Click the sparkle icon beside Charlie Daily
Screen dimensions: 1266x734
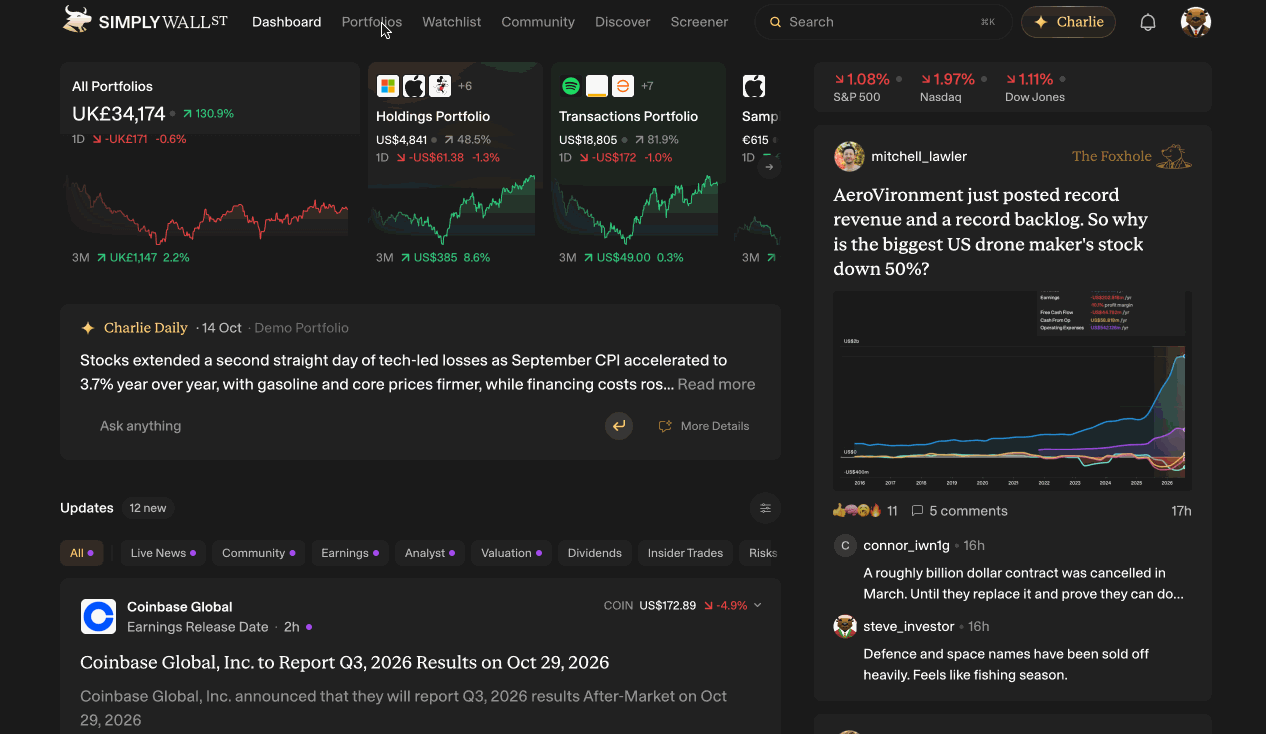(88, 328)
